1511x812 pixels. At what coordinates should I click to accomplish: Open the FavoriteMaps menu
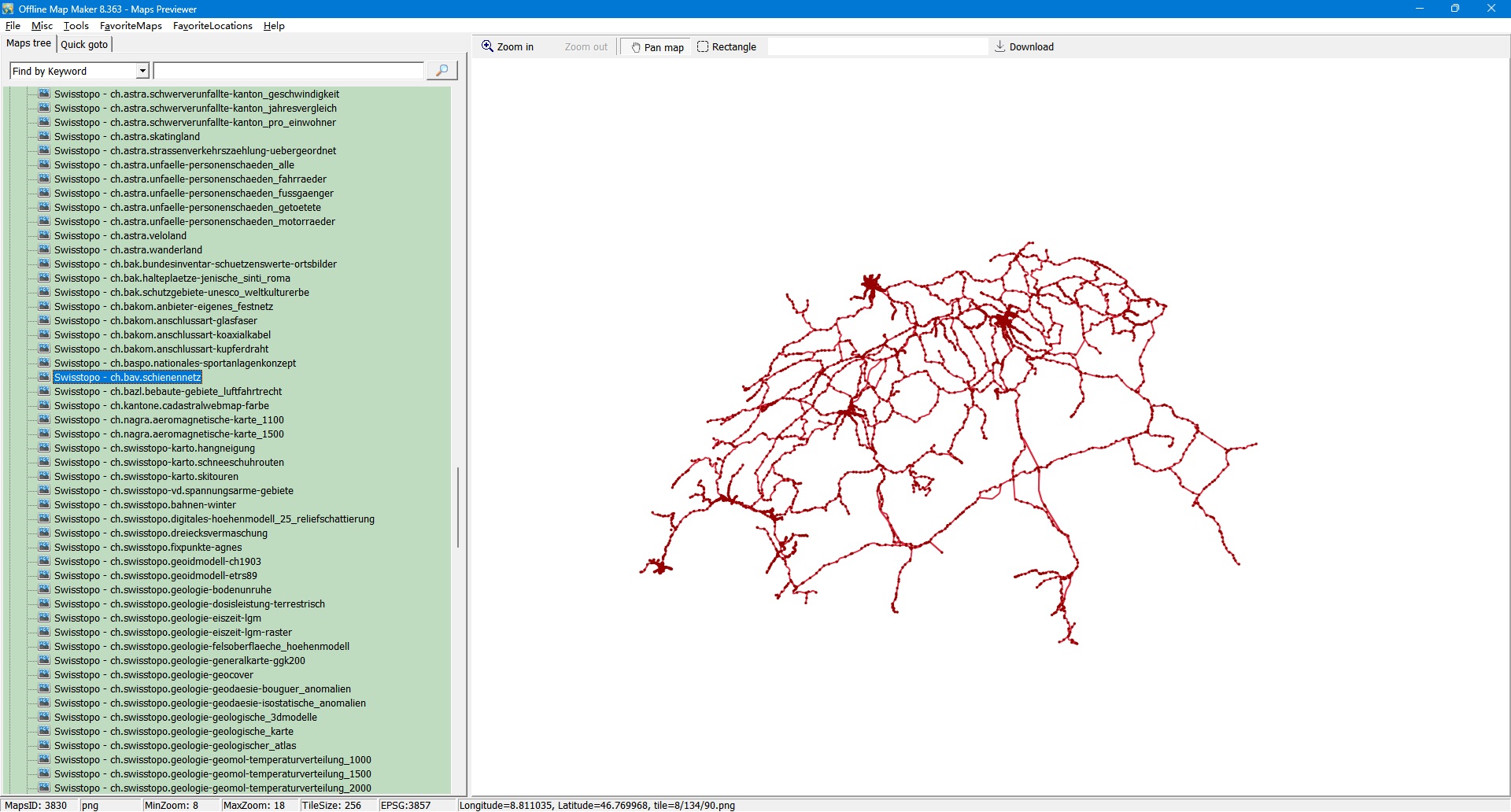[x=131, y=26]
